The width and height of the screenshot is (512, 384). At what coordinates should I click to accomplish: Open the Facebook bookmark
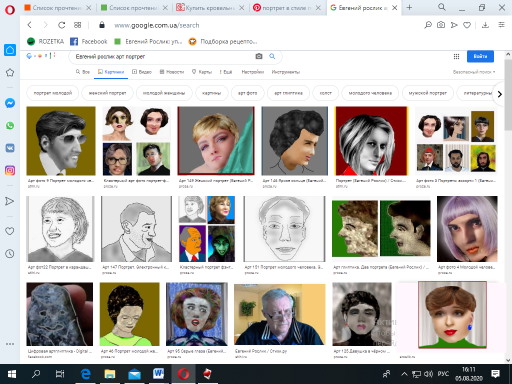coord(89,41)
